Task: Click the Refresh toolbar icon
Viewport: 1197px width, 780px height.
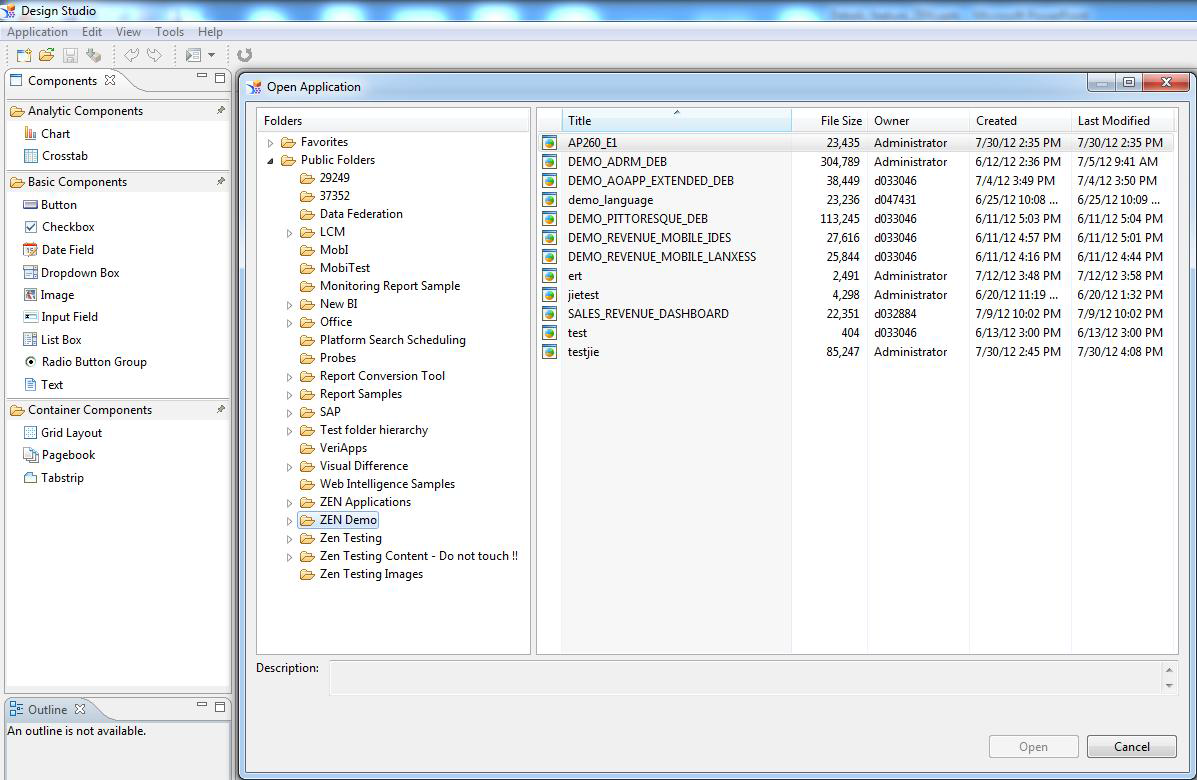Action: click(244, 55)
